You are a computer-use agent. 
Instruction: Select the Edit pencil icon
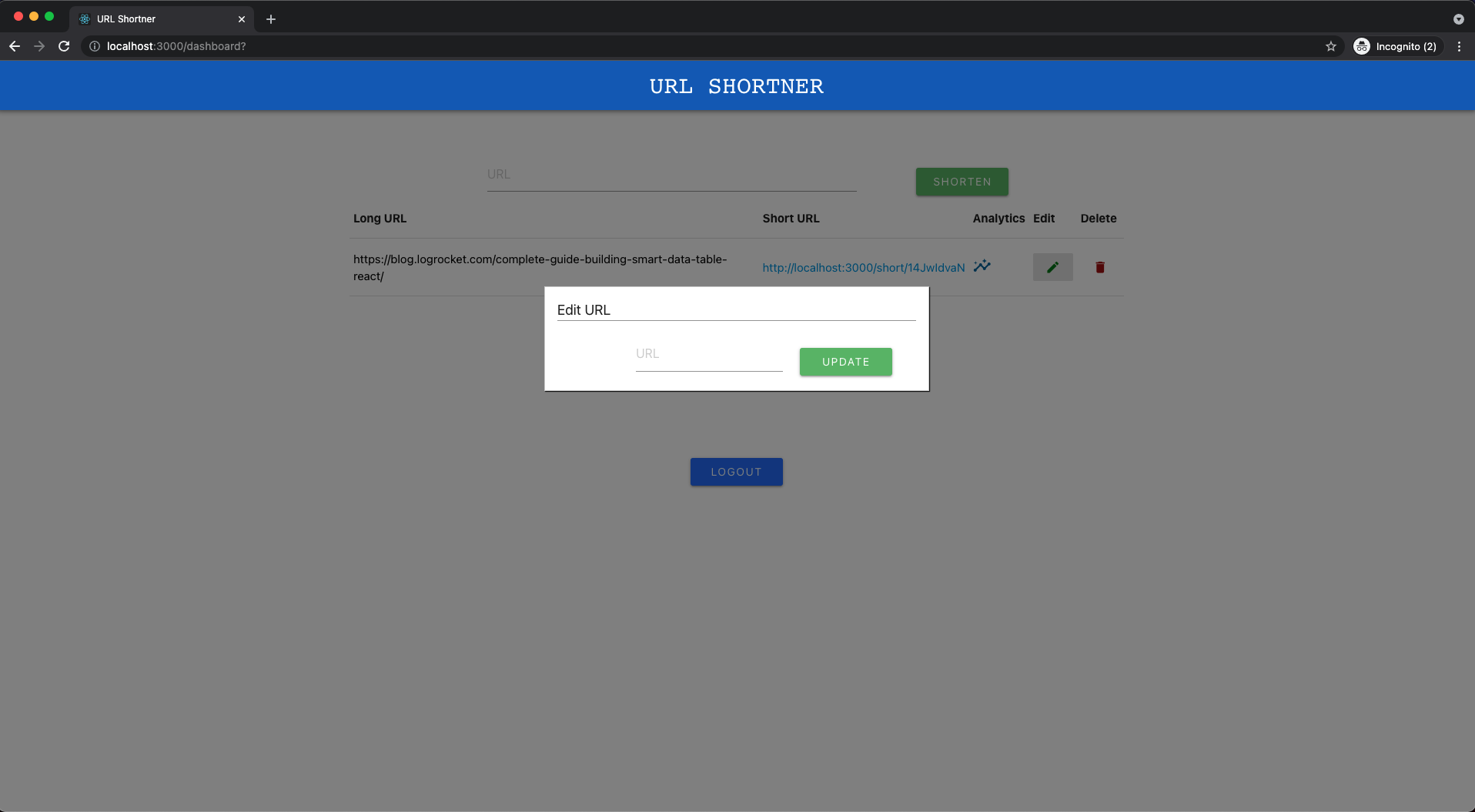point(1052,267)
